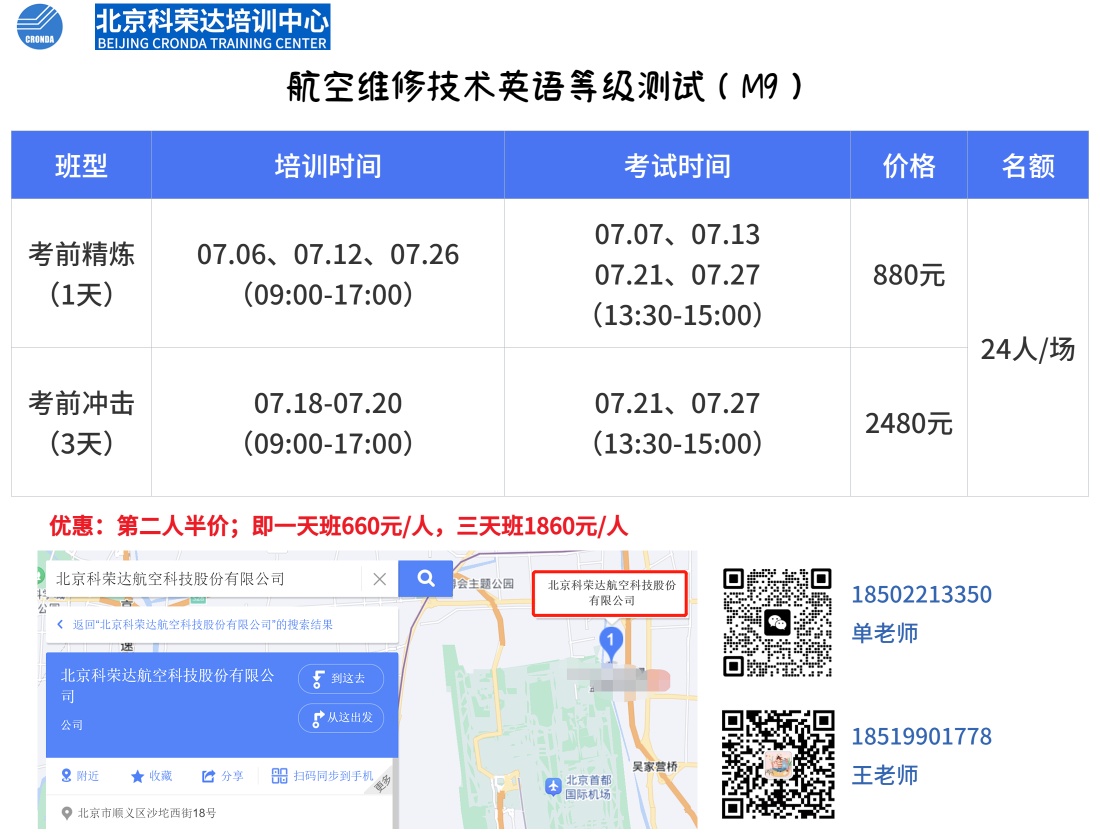Click 扫码同步到手机 QR sync option
This screenshot has width=1100, height=836.
[x=323, y=776]
